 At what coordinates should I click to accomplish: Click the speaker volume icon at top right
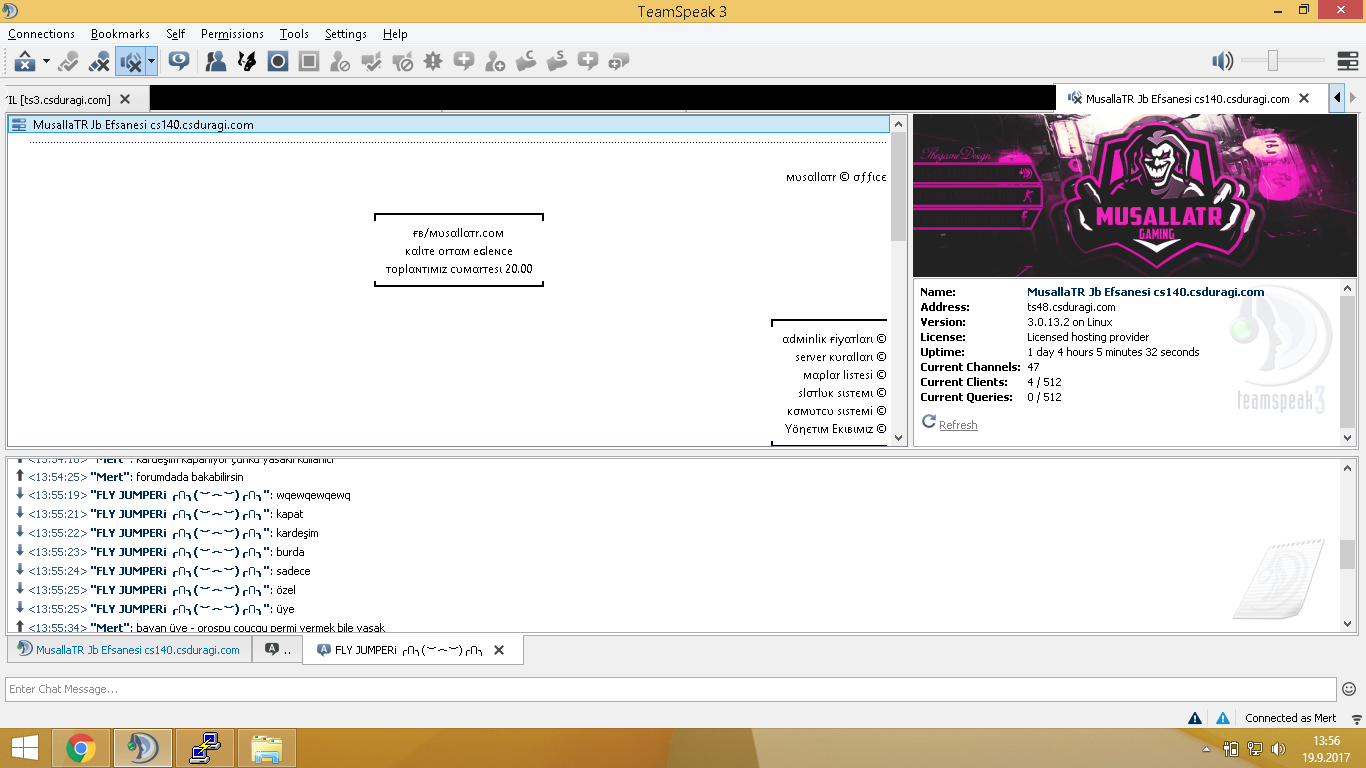coord(1222,62)
